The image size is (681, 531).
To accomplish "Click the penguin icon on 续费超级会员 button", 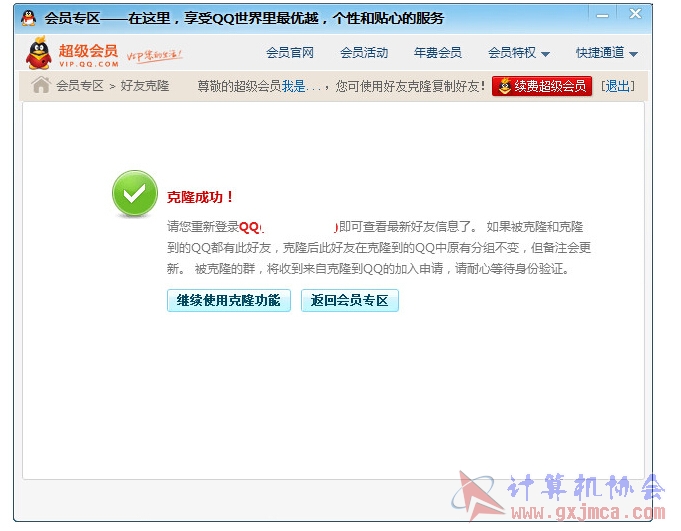I will pyautogui.click(x=504, y=86).
